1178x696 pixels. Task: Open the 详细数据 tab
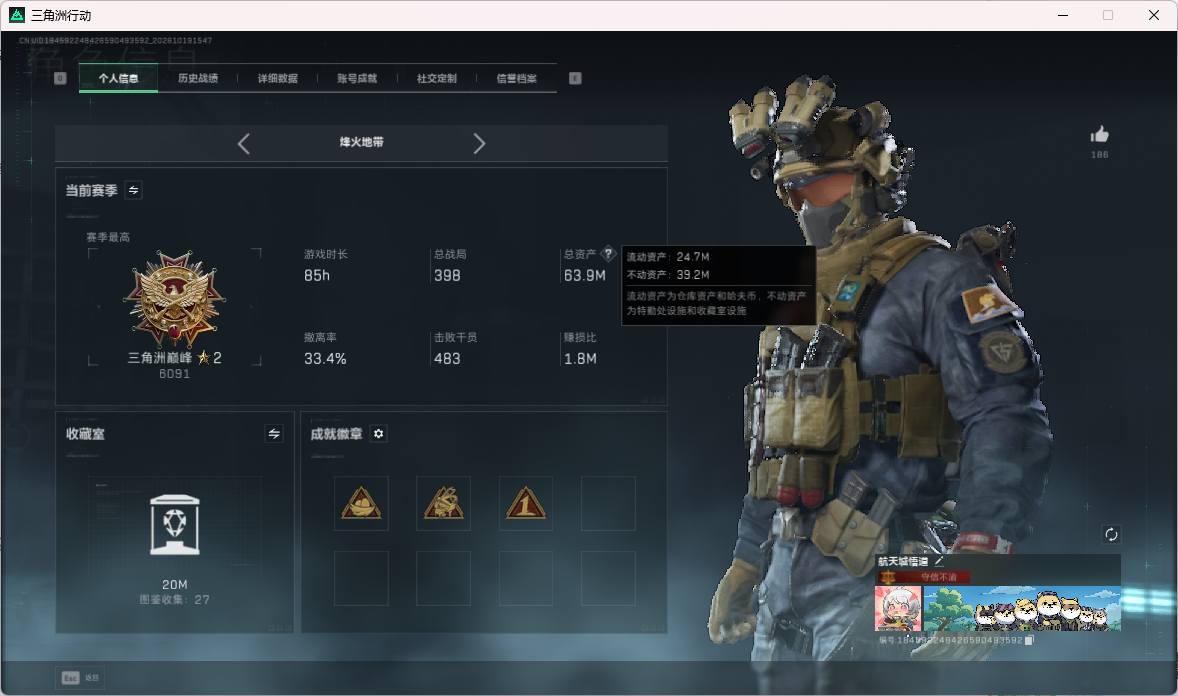[x=277, y=78]
